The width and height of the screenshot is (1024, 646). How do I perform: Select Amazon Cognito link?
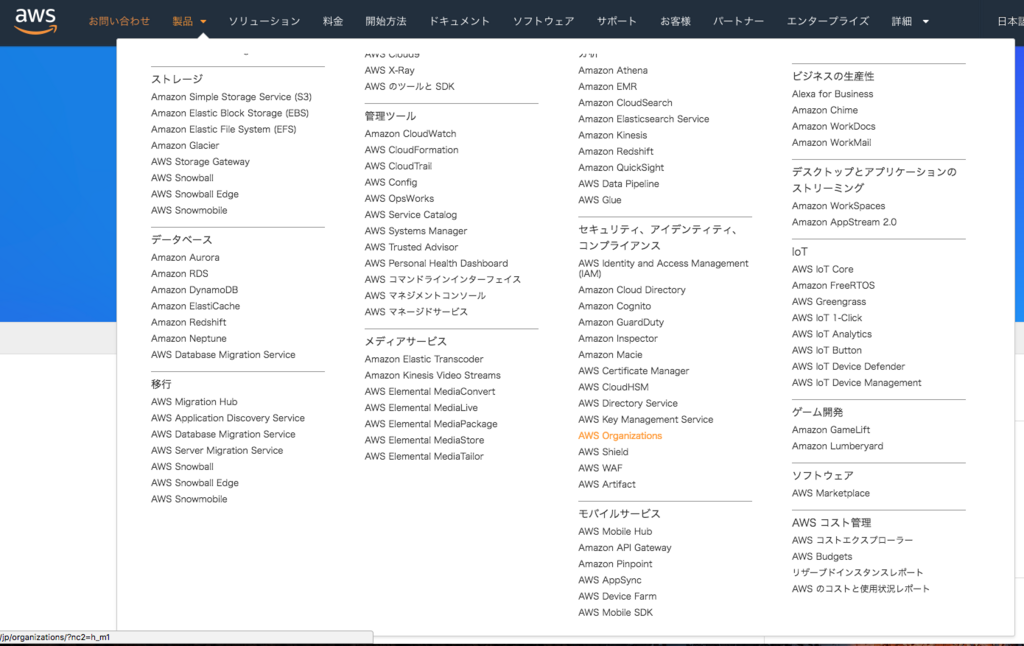tap(615, 306)
